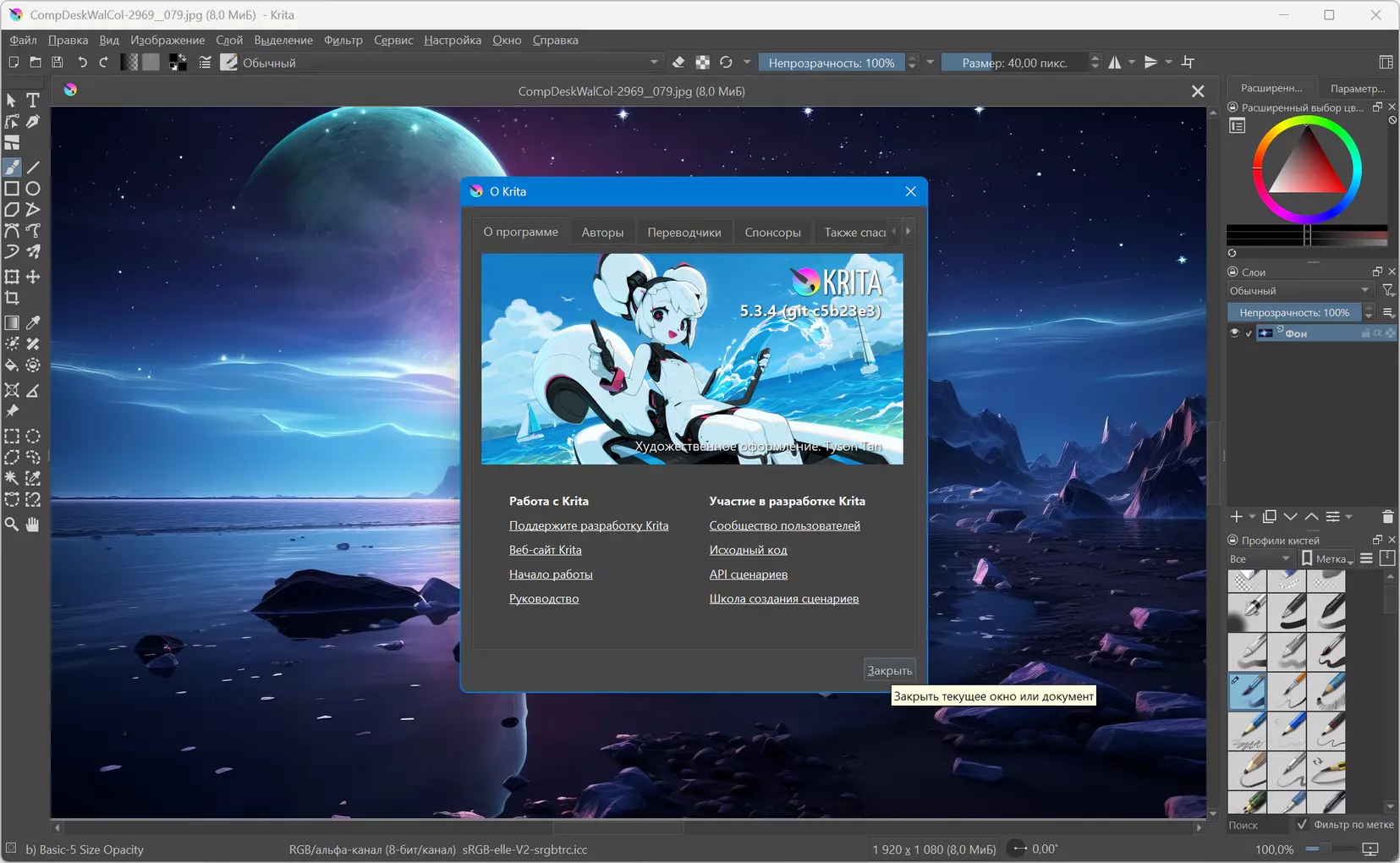Toggle the lock icon on the Слои docker
Viewport: 1400px width, 863px height.
point(1233,272)
